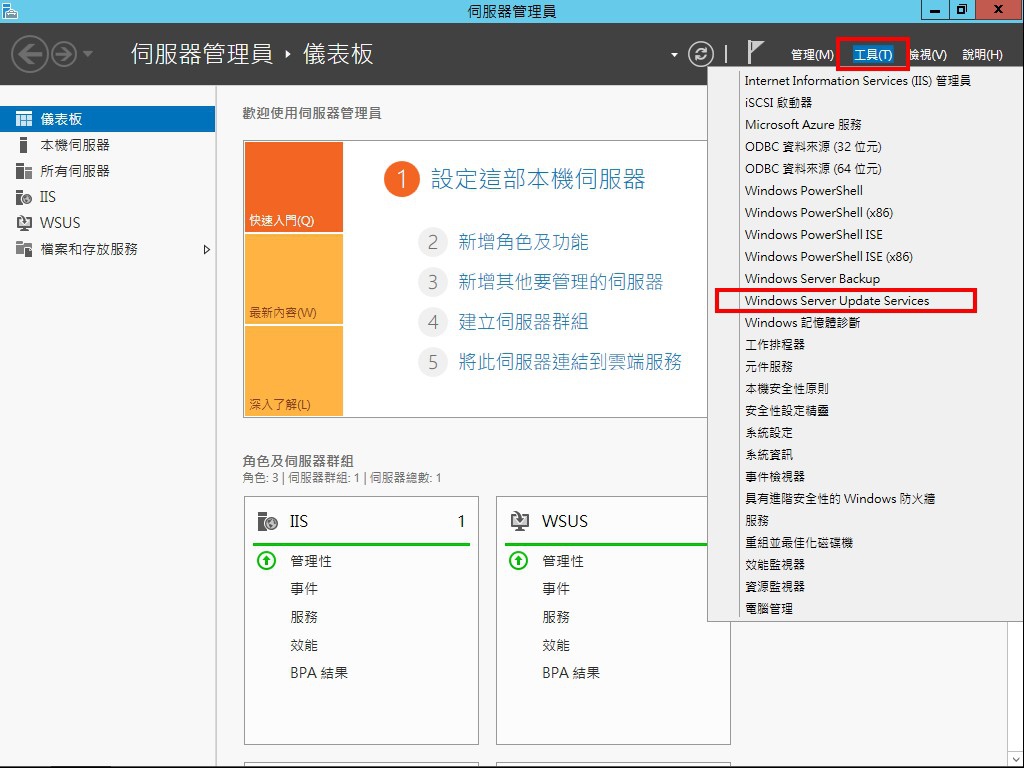Click WSUS tile 管理性 green status icon
Image resolution: width=1024 pixels, height=768 pixels.
click(519, 560)
